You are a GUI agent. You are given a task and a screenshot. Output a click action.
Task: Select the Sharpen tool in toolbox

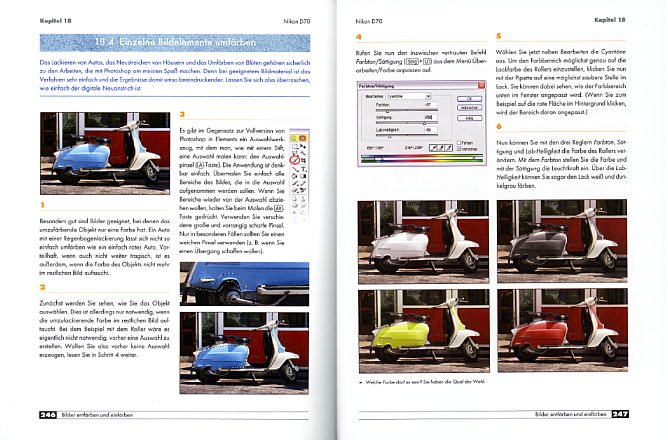pyautogui.click(x=303, y=198)
